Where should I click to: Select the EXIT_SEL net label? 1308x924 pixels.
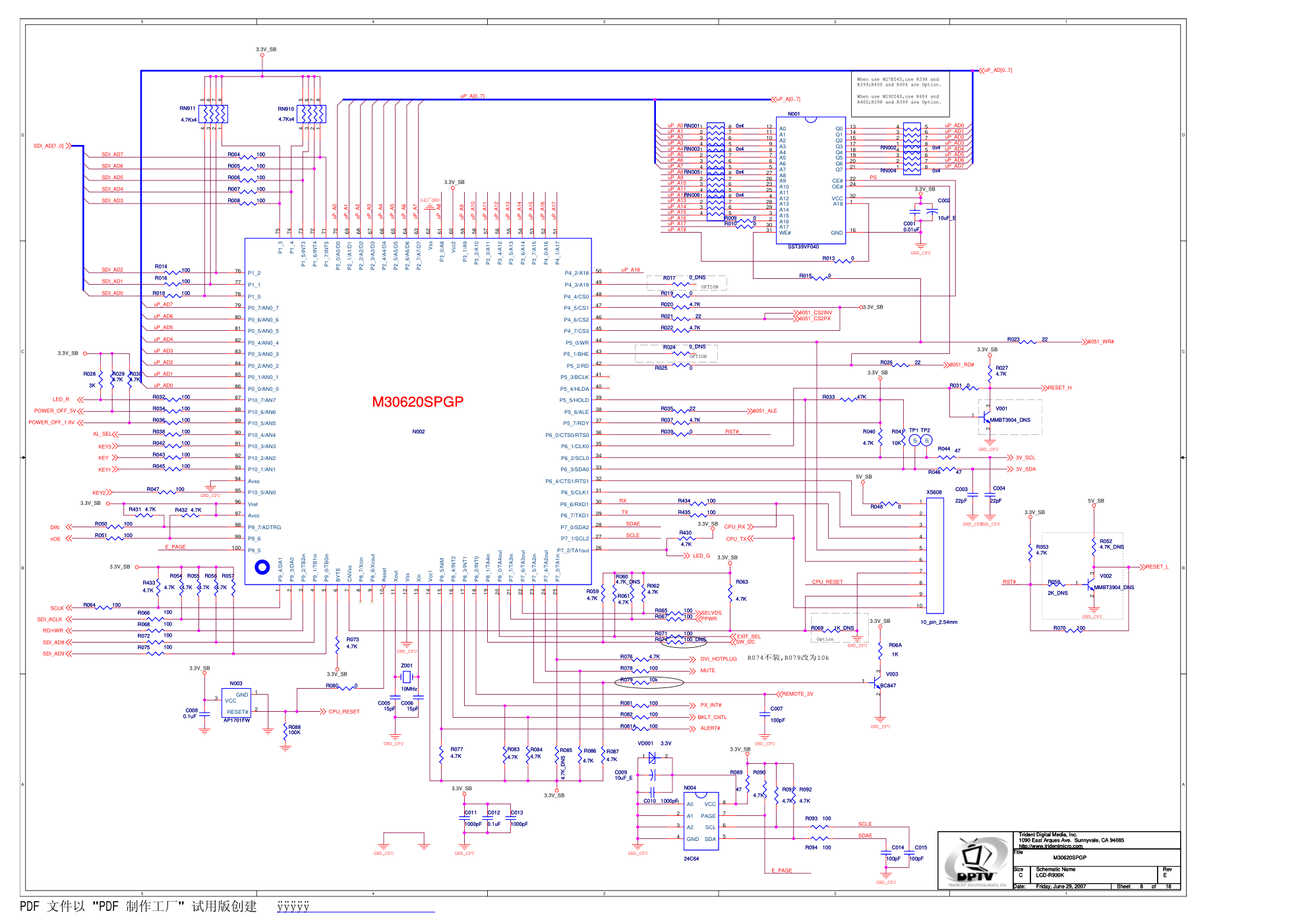(x=748, y=637)
